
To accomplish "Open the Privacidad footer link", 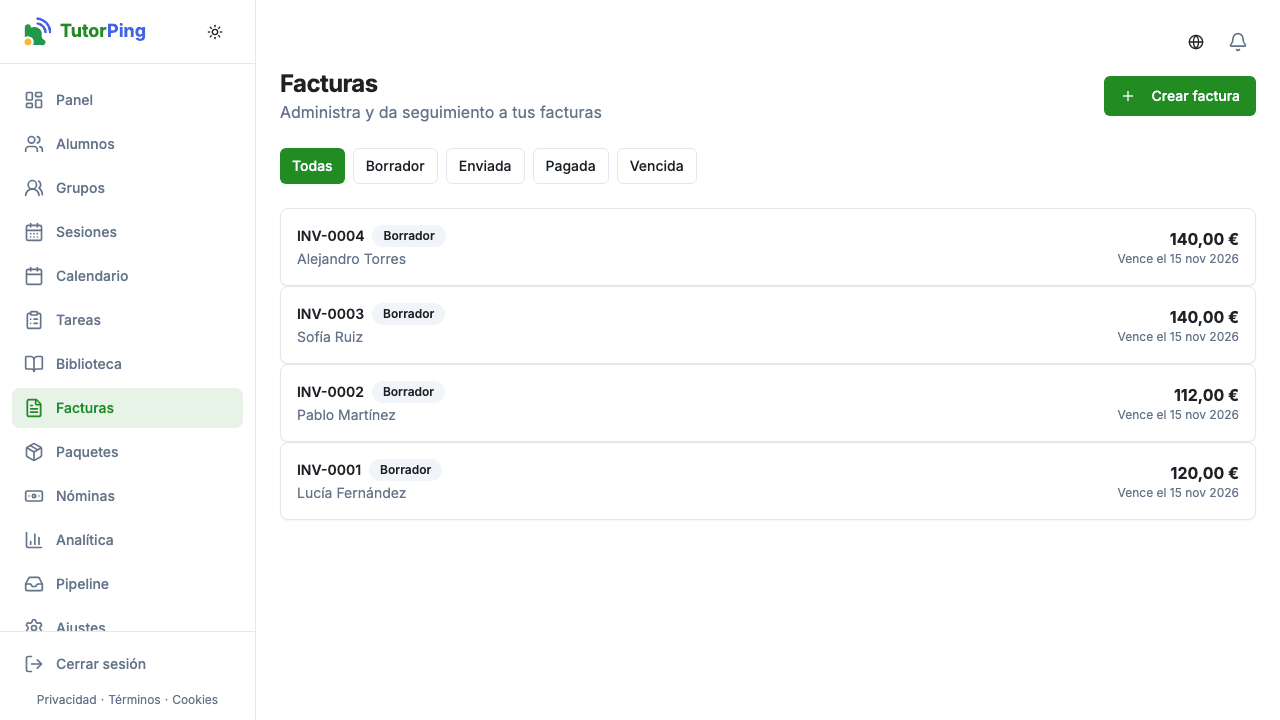I will [x=67, y=700].
